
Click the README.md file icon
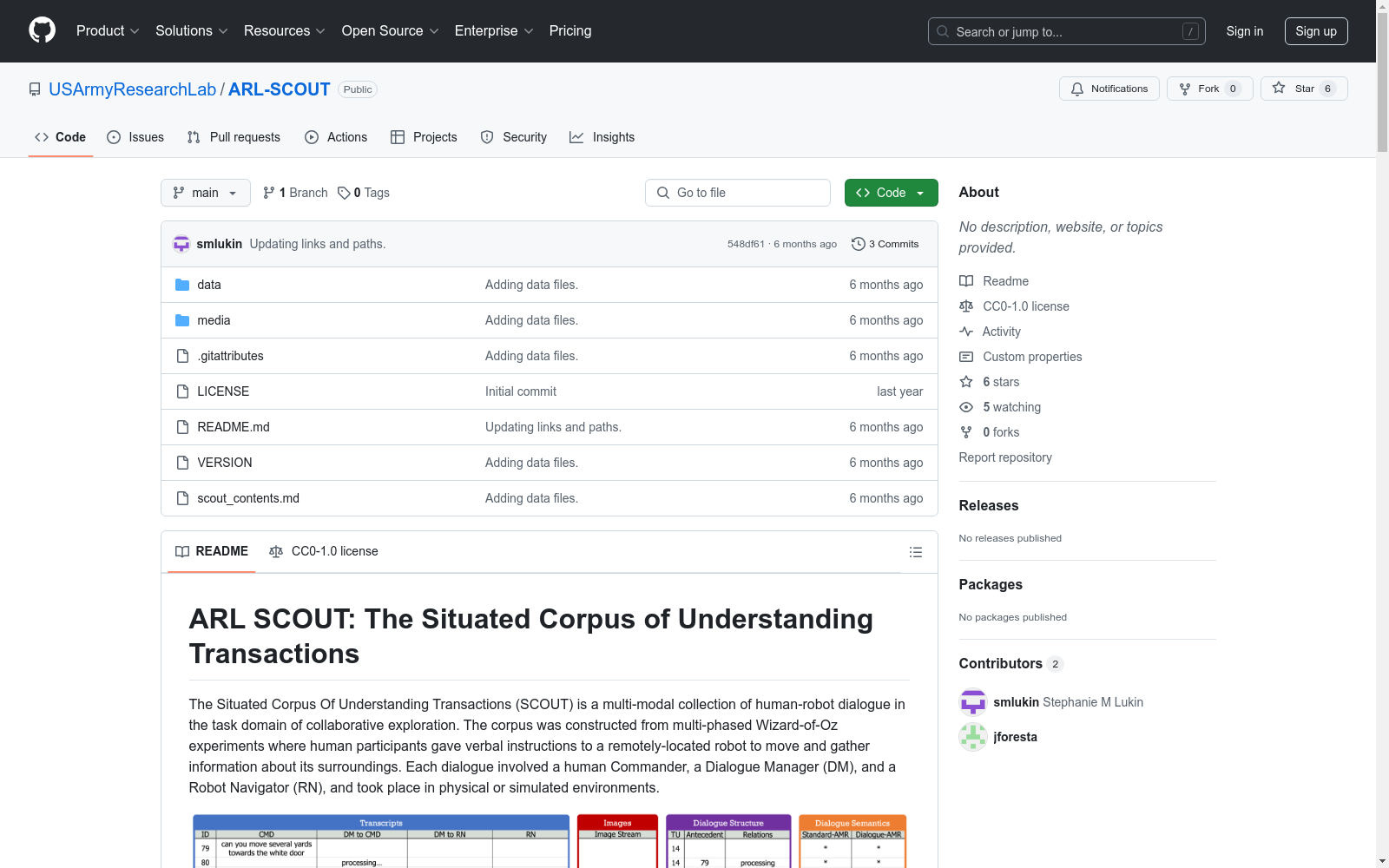(182, 427)
